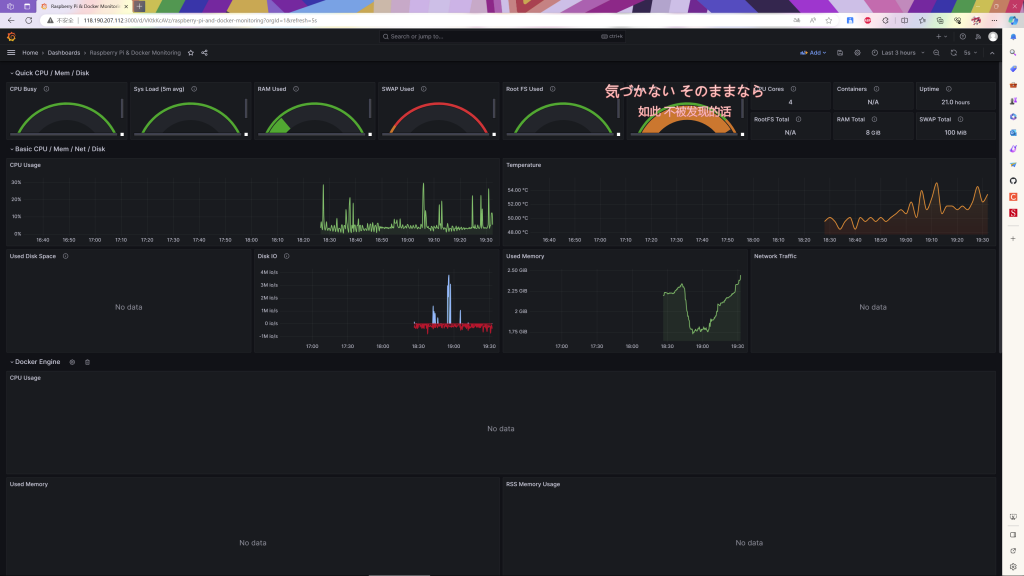Show info for Sys Load panel
The image size is (1024, 576).
click(x=194, y=89)
